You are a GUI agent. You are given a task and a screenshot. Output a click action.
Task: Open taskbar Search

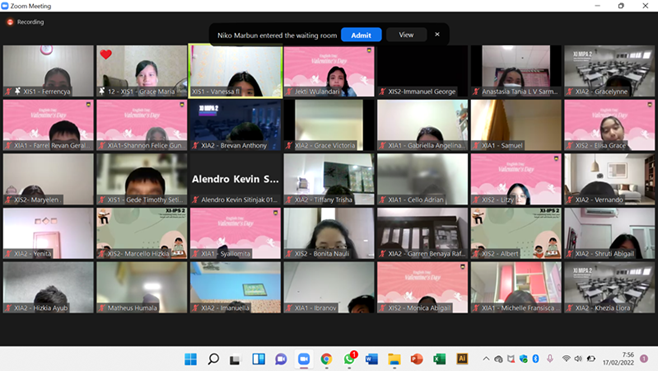point(213,359)
